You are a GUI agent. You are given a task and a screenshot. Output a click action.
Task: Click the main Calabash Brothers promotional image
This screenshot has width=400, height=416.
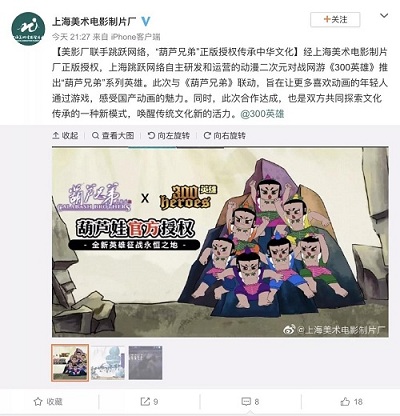point(220,242)
